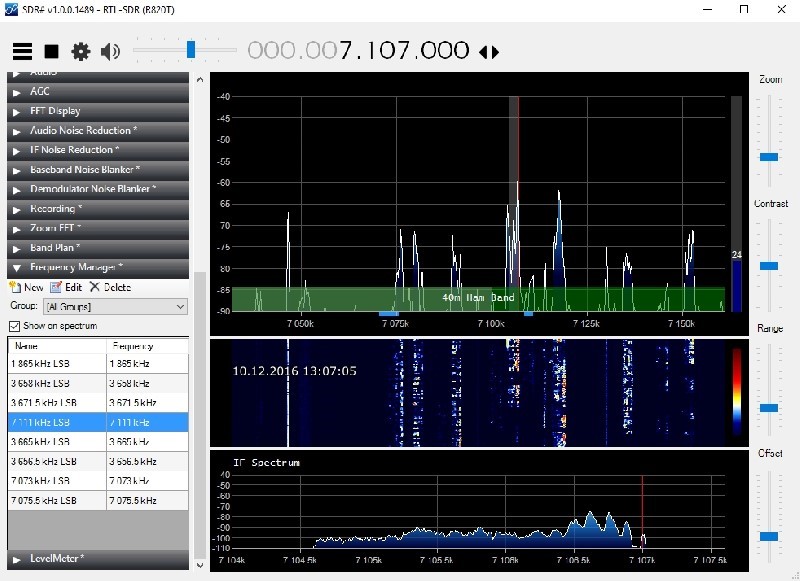Expand the Audio Noise Reduction panel
800x581 pixels.
[x=98, y=131]
